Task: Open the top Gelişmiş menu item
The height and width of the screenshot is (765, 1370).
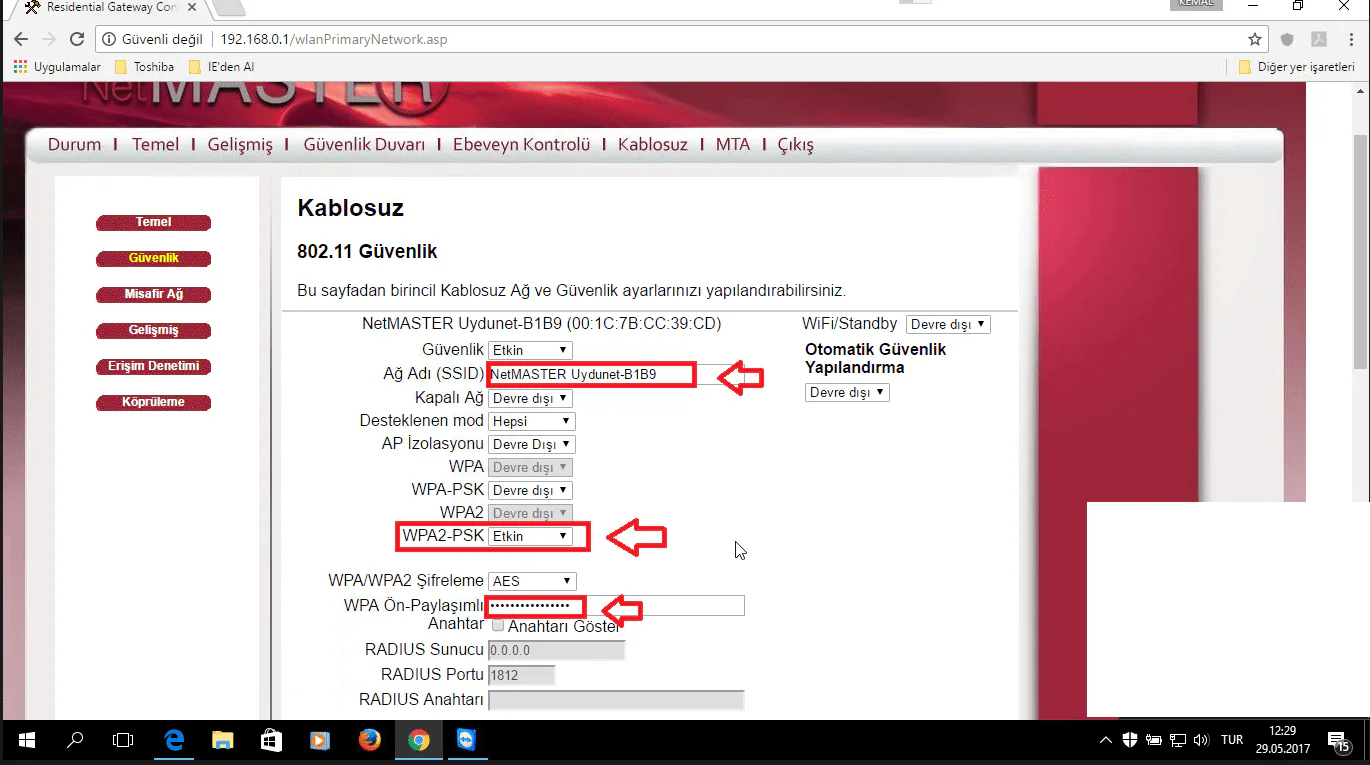Action: coord(240,145)
